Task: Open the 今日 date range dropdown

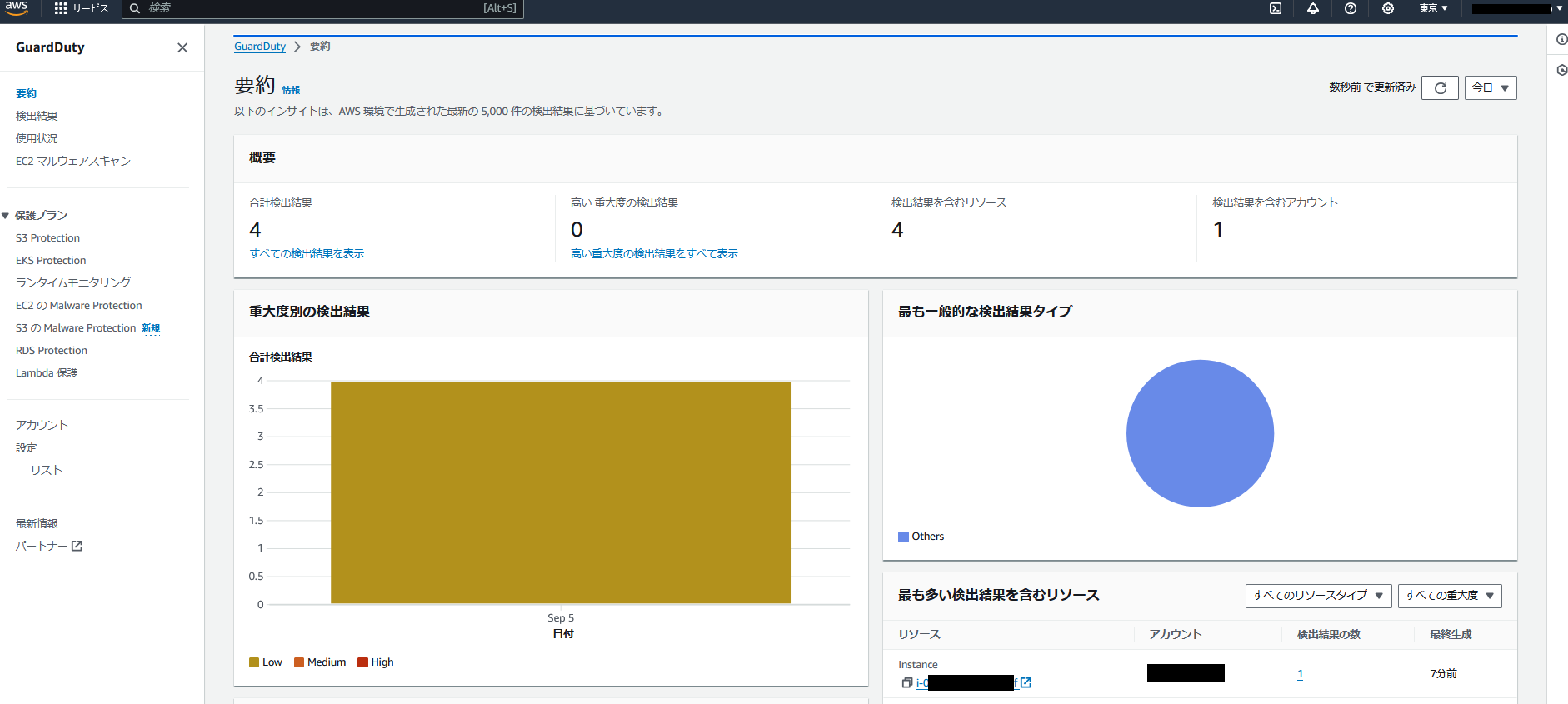Action: [x=1491, y=87]
